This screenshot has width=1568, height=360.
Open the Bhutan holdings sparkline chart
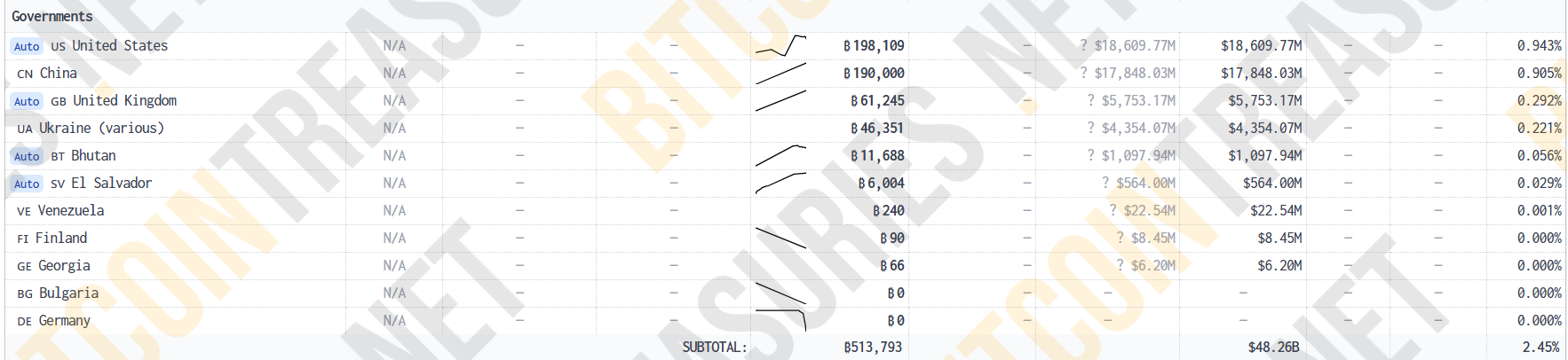click(780, 155)
